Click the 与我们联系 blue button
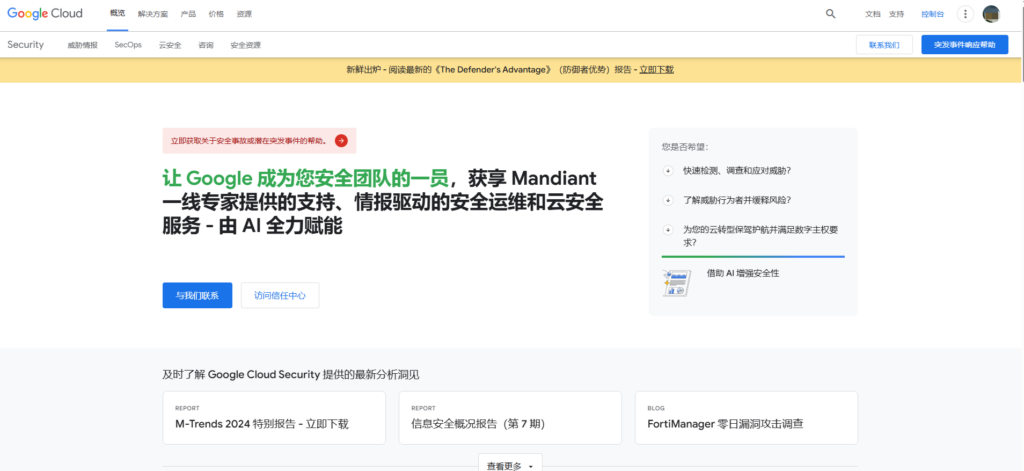Screen dimensions: 1024x471 click(197, 295)
